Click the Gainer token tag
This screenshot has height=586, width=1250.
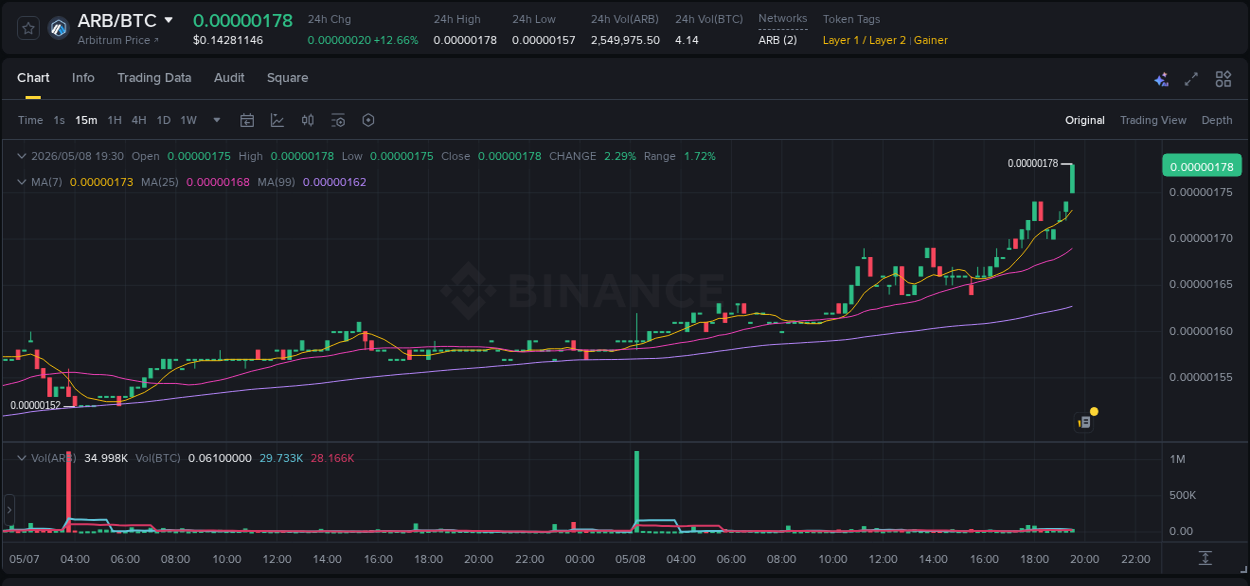coord(930,40)
